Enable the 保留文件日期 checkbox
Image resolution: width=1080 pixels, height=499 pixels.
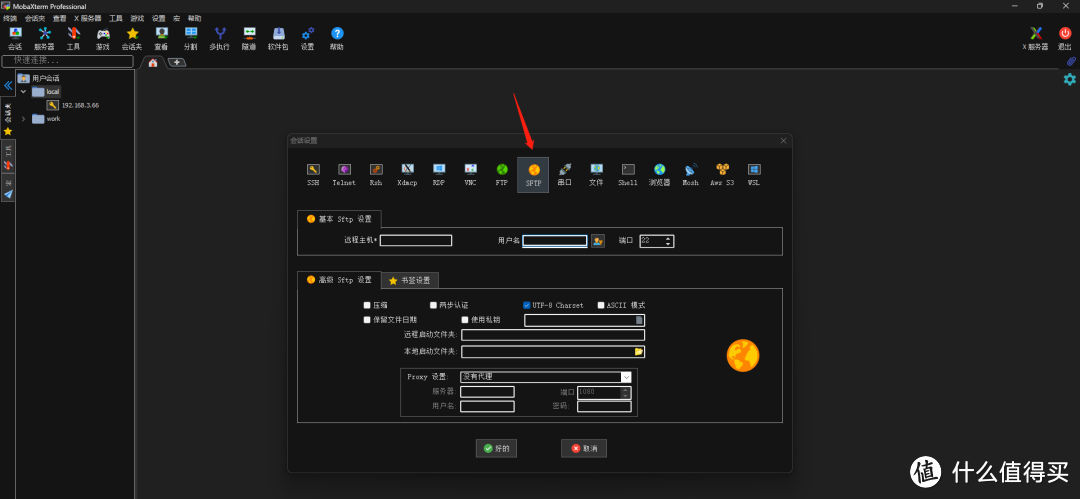point(367,320)
